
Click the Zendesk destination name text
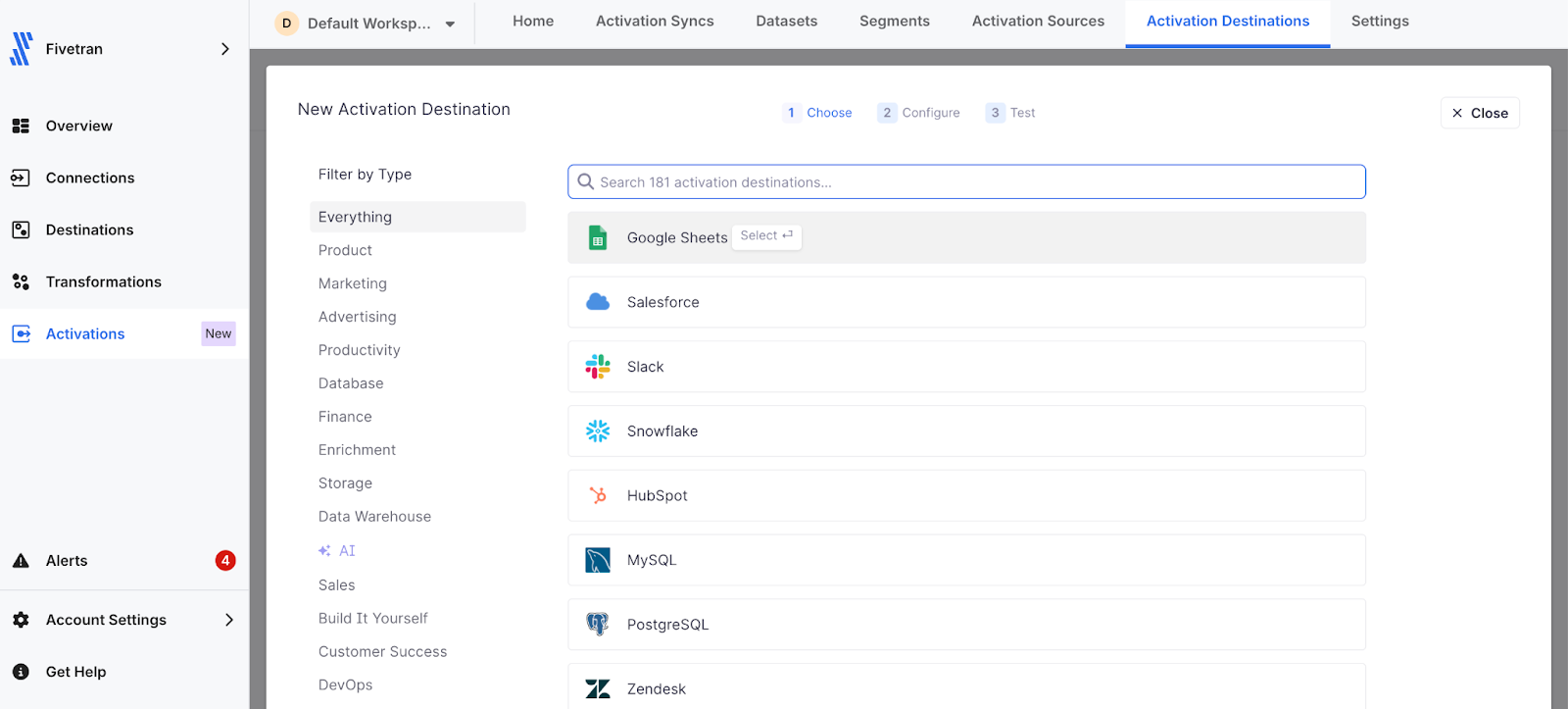pyautogui.click(x=657, y=689)
